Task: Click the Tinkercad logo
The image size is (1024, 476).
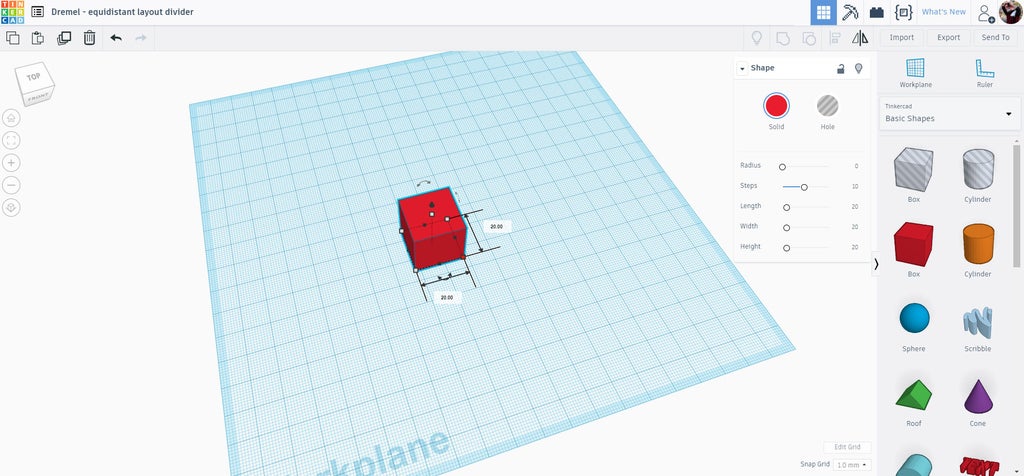Action: point(12,12)
